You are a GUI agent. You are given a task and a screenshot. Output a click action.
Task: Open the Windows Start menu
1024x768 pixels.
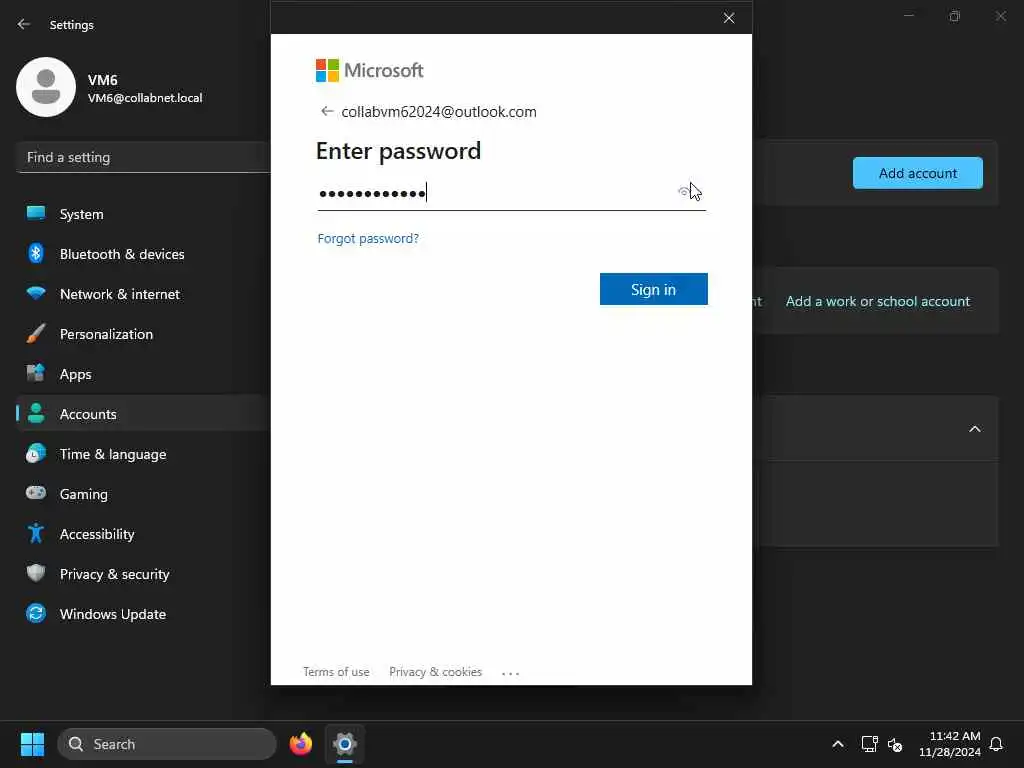pyautogui.click(x=33, y=744)
